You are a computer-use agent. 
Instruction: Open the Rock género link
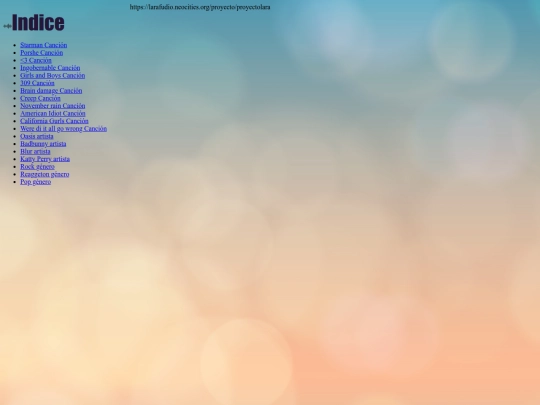(x=38, y=166)
